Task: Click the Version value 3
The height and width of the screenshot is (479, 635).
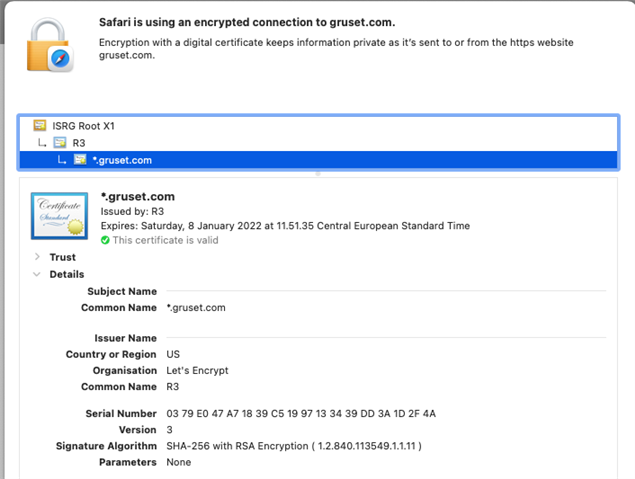Action: coord(169,430)
